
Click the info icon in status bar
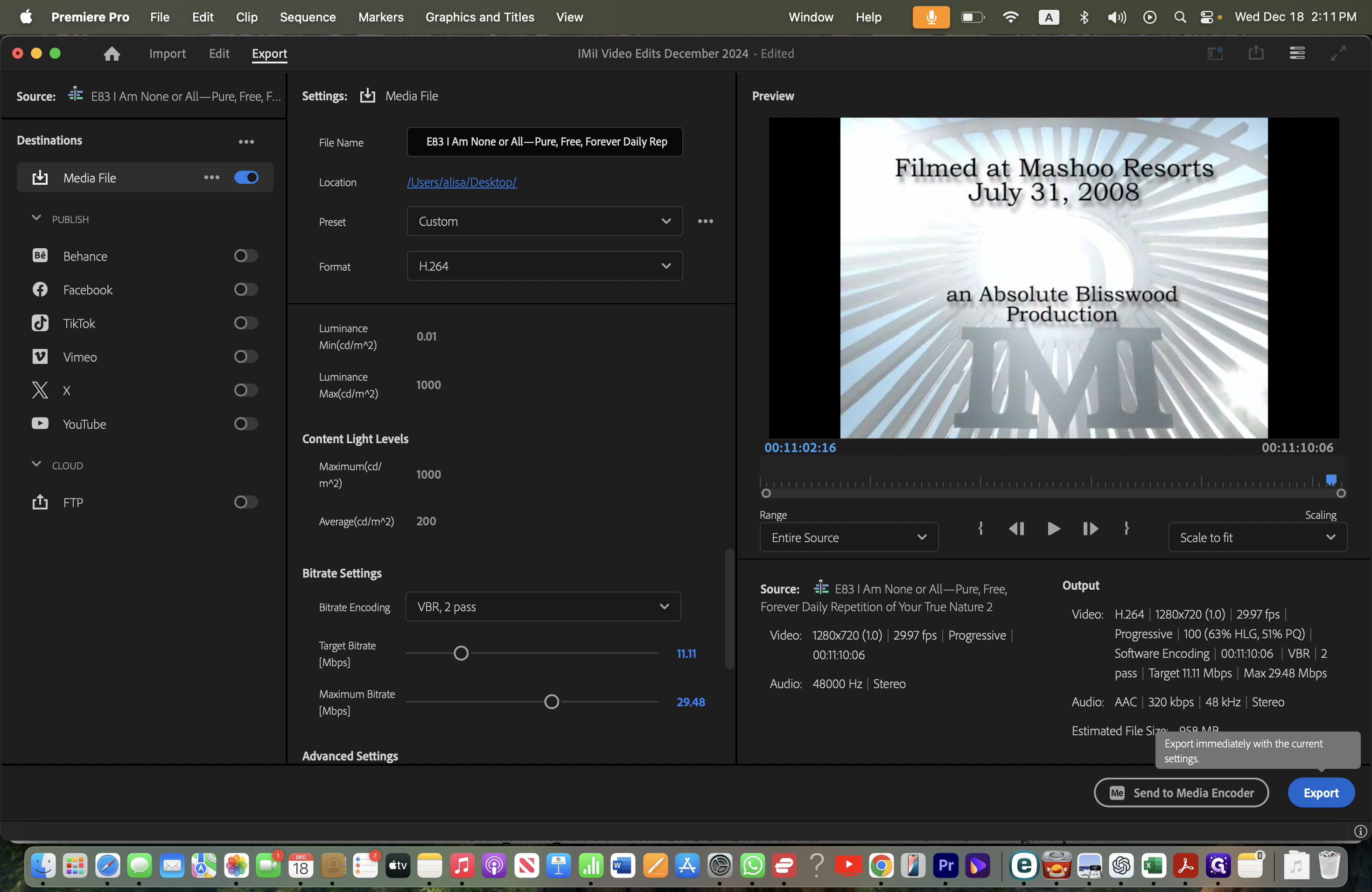click(x=1360, y=831)
